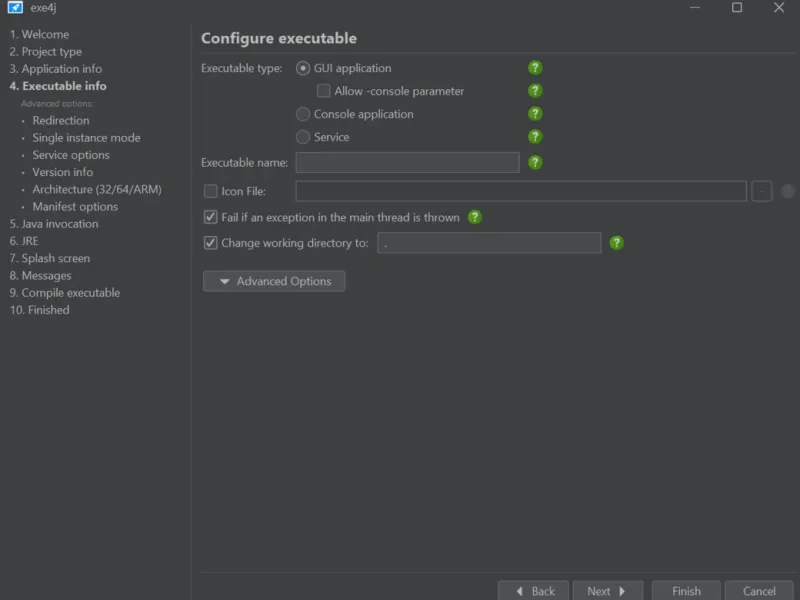800x600 pixels.
Task: Click the Executable name input field
Action: tap(408, 163)
